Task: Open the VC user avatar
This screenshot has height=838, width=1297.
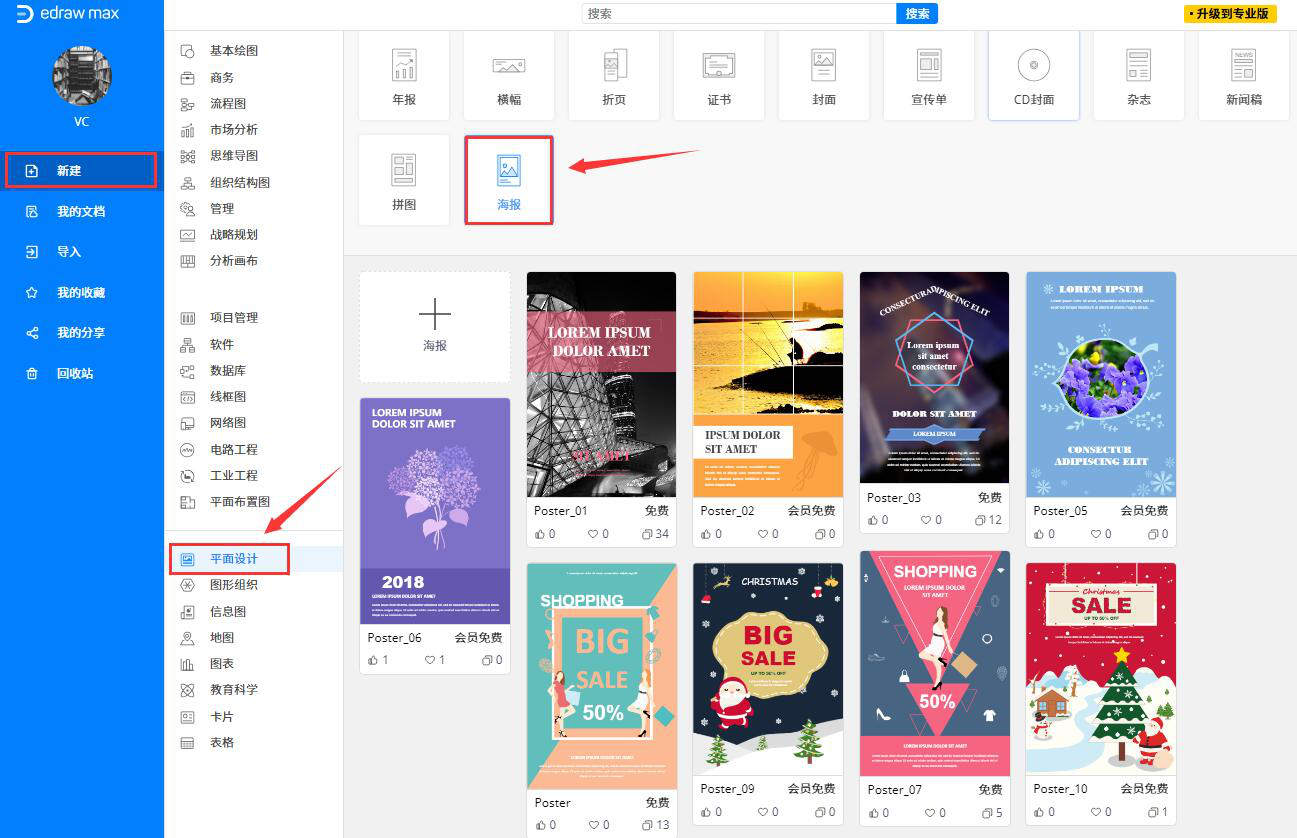Action: [x=81, y=76]
